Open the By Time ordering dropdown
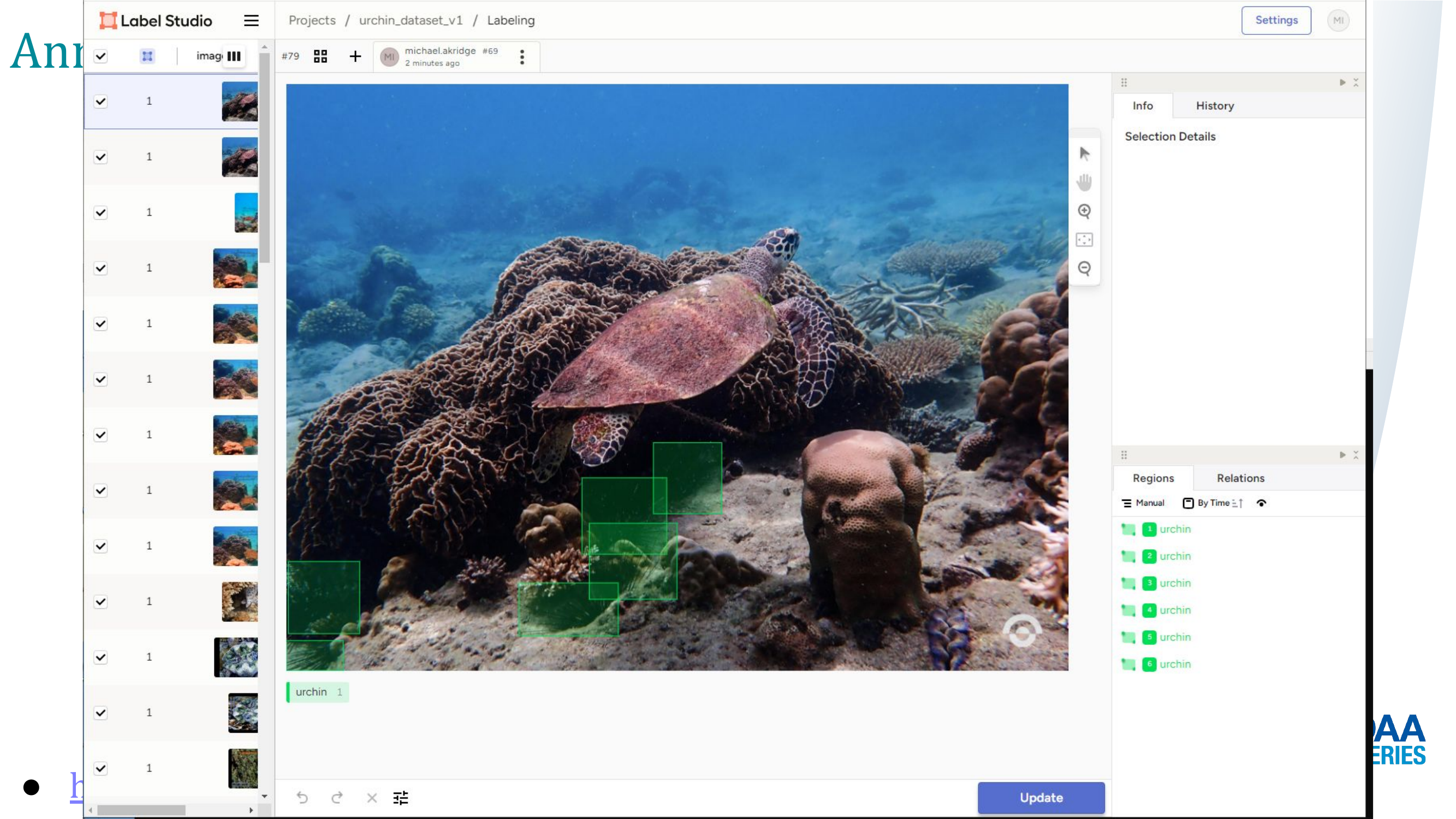The image size is (1456, 819). (1213, 502)
